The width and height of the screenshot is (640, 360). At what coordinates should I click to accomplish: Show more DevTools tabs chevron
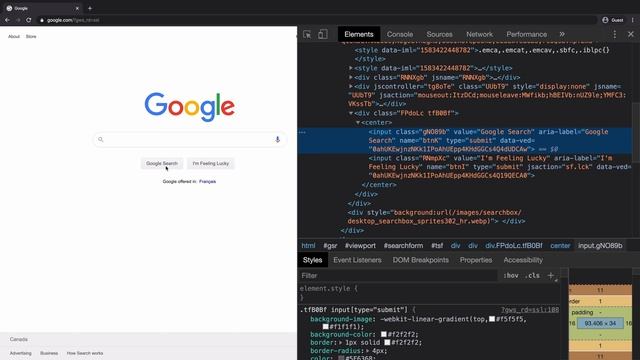click(x=562, y=34)
